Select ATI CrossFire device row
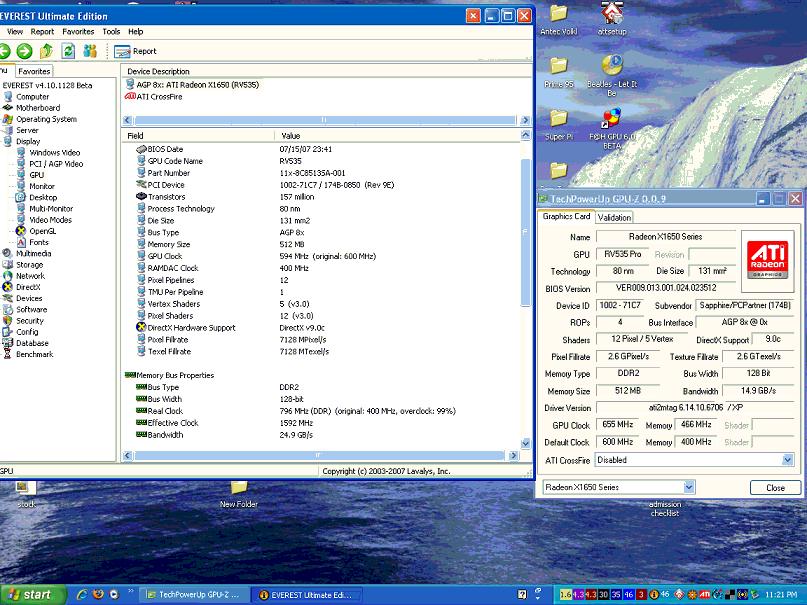This screenshot has width=807, height=605. click(x=154, y=97)
